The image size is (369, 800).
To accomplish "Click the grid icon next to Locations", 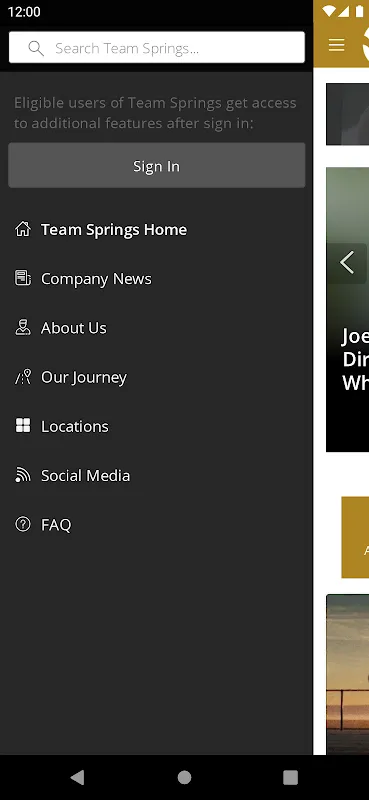I will tap(22, 426).
